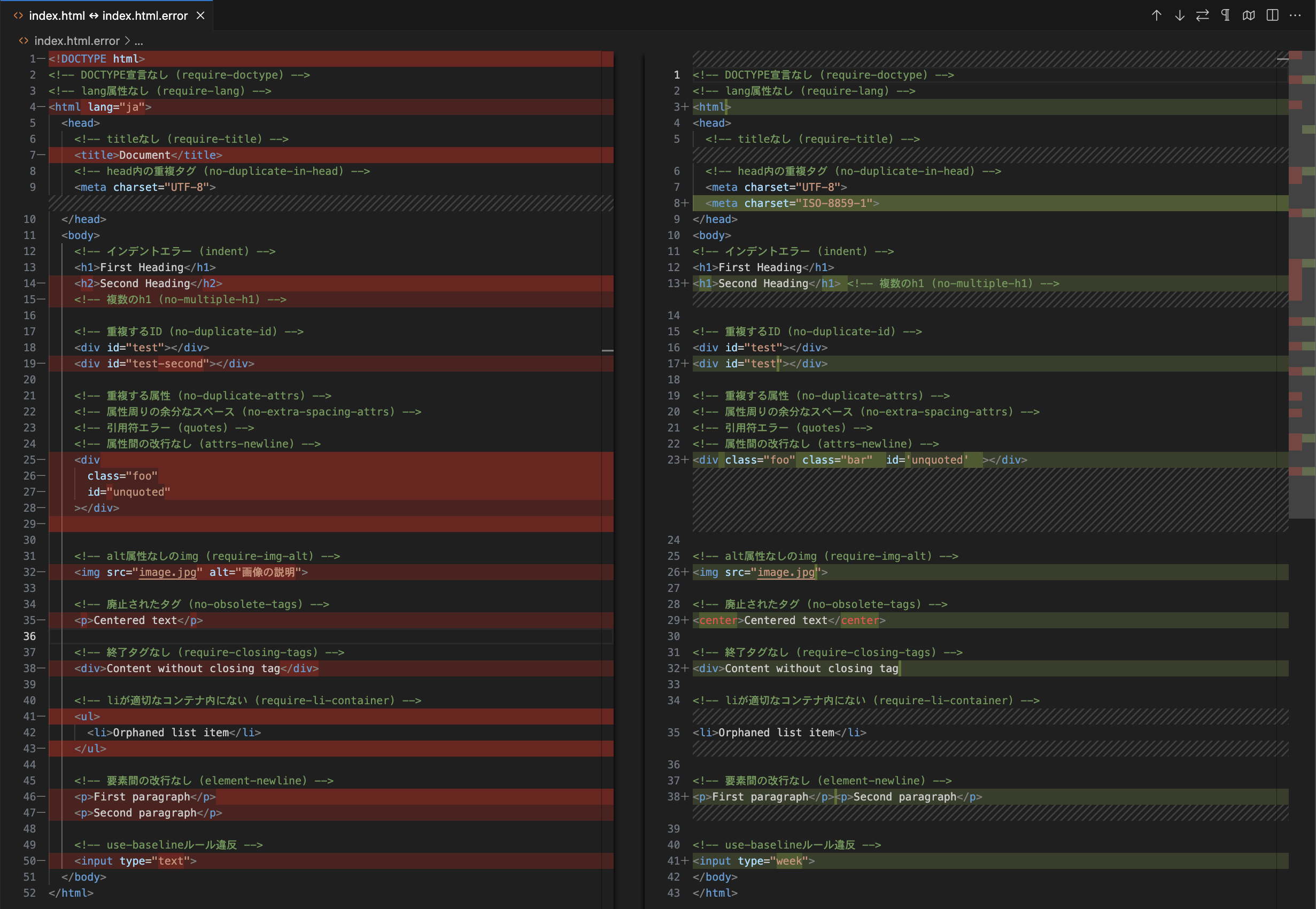Image resolution: width=1316 pixels, height=909 pixels.
Task: Expand the breadcrumb ellipsis after index.html.error
Action: (x=139, y=41)
